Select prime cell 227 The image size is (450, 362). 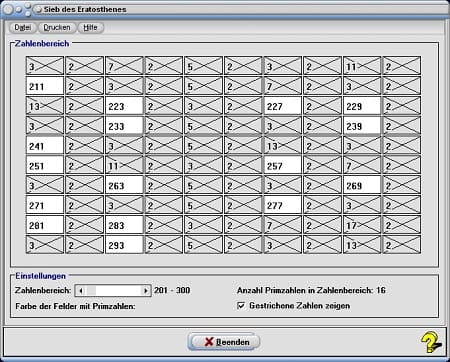click(x=283, y=106)
